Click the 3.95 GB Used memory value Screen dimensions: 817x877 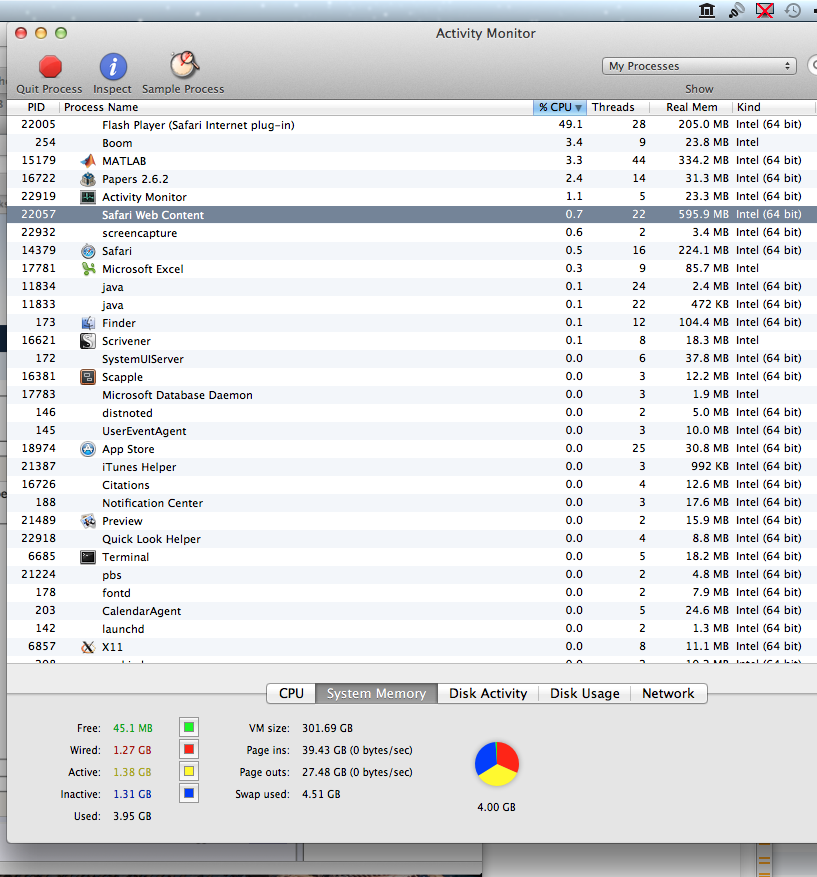[x=132, y=816]
